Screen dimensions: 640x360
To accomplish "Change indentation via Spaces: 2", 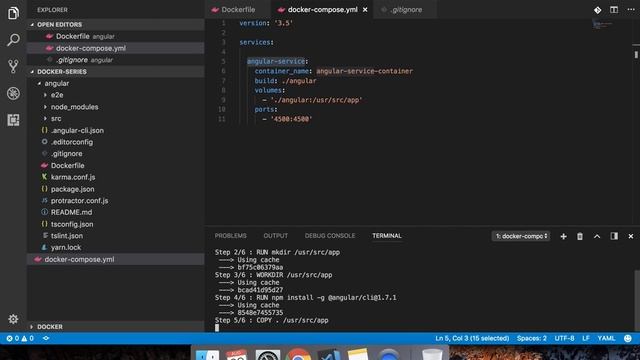I will tap(531, 338).
